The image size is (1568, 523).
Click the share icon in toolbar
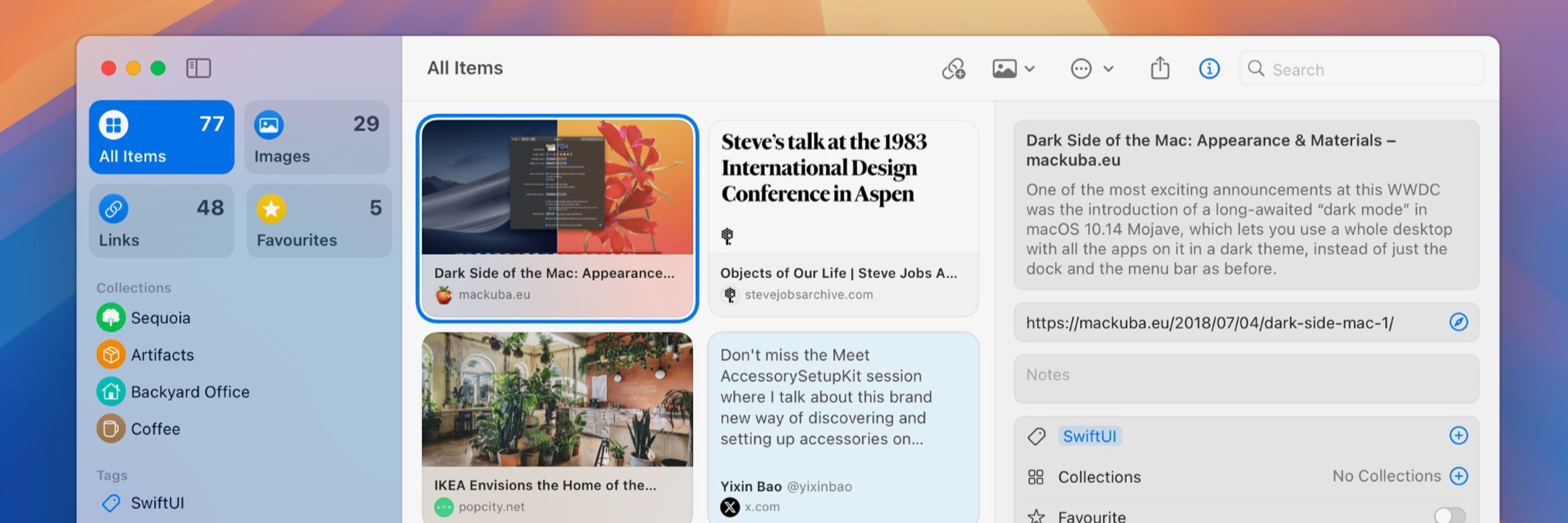point(1160,67)
